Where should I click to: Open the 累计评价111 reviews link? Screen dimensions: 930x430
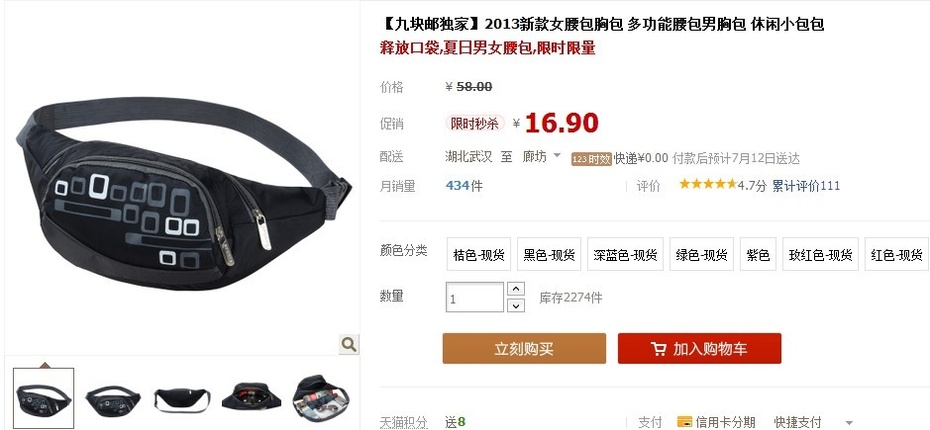point(806,186)
